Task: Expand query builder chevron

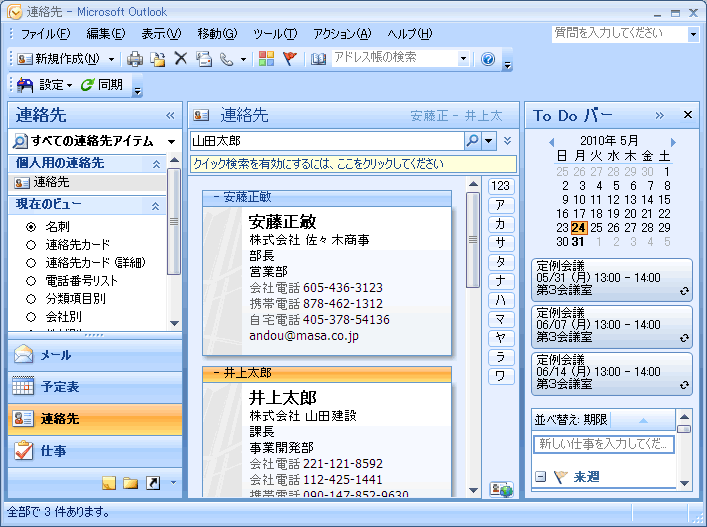Action: (x=507, y=141)
